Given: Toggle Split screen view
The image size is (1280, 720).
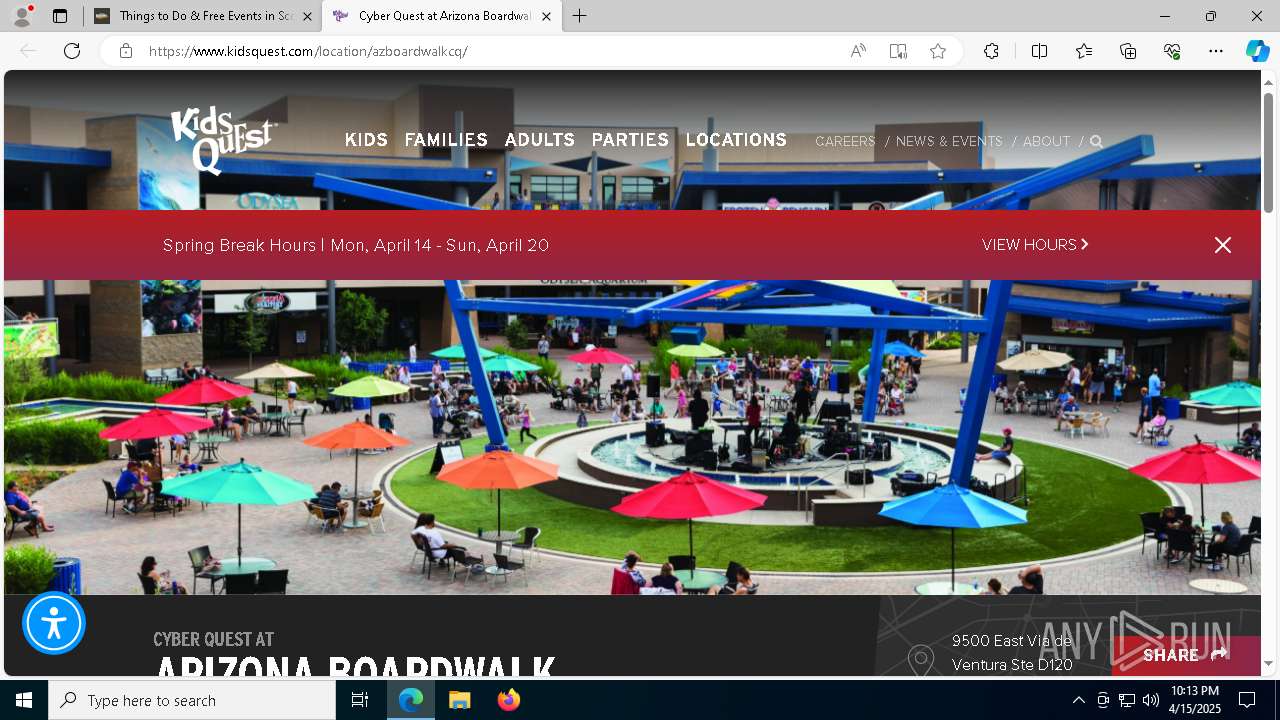Looking at the screenshot, I should pos(1039,51).
